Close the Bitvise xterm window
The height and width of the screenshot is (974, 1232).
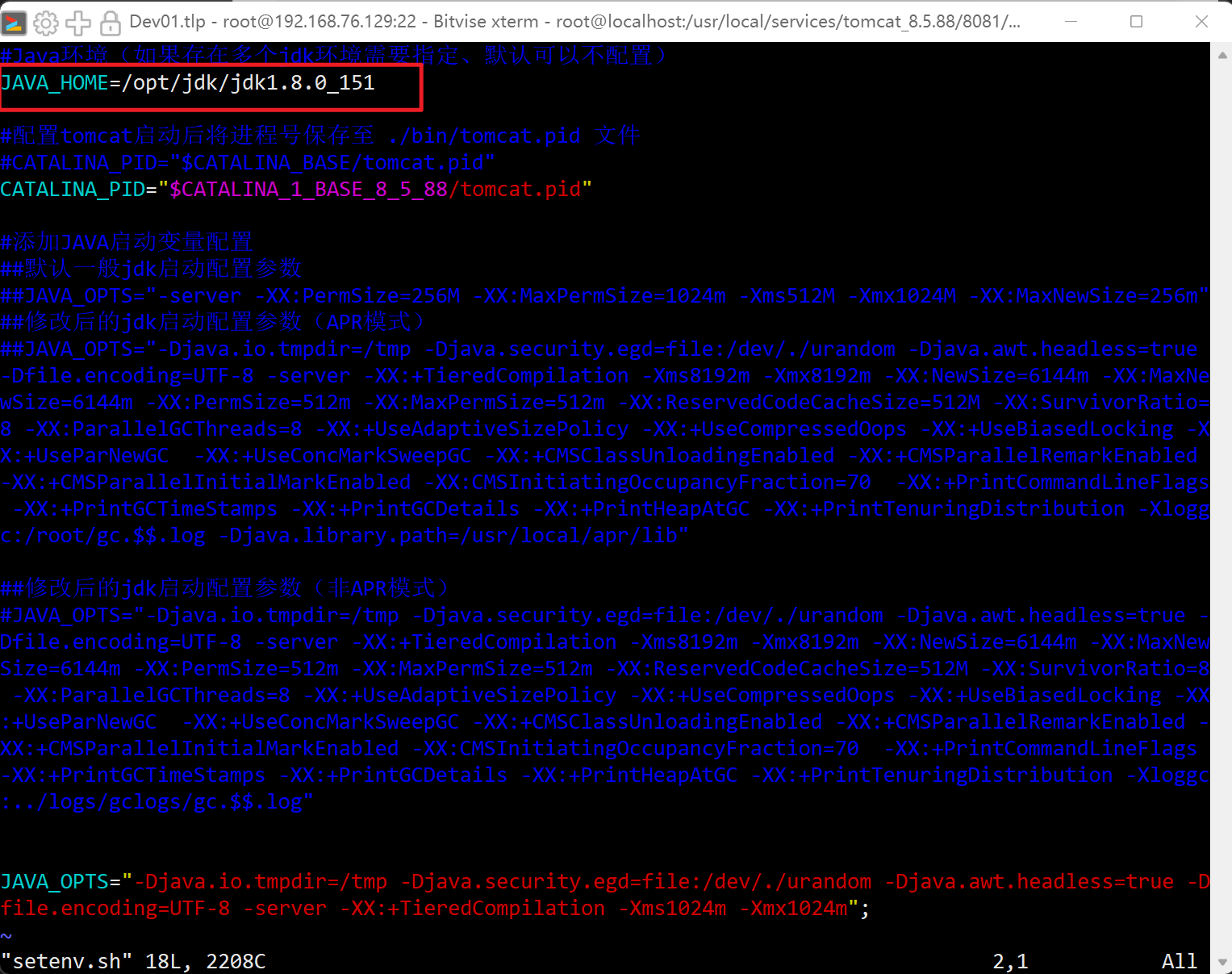pyautogui.click(x=1201, y=22)
